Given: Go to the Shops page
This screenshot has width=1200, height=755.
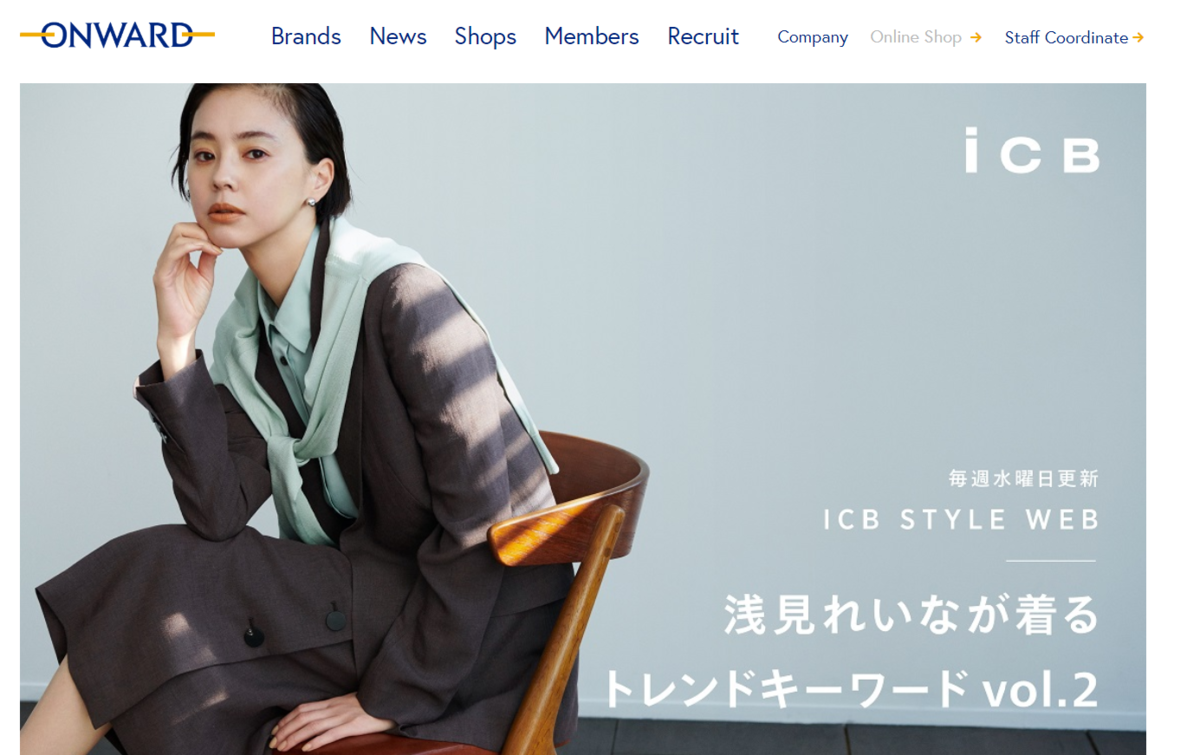Looking at the screenshot, I should [485, 36].
